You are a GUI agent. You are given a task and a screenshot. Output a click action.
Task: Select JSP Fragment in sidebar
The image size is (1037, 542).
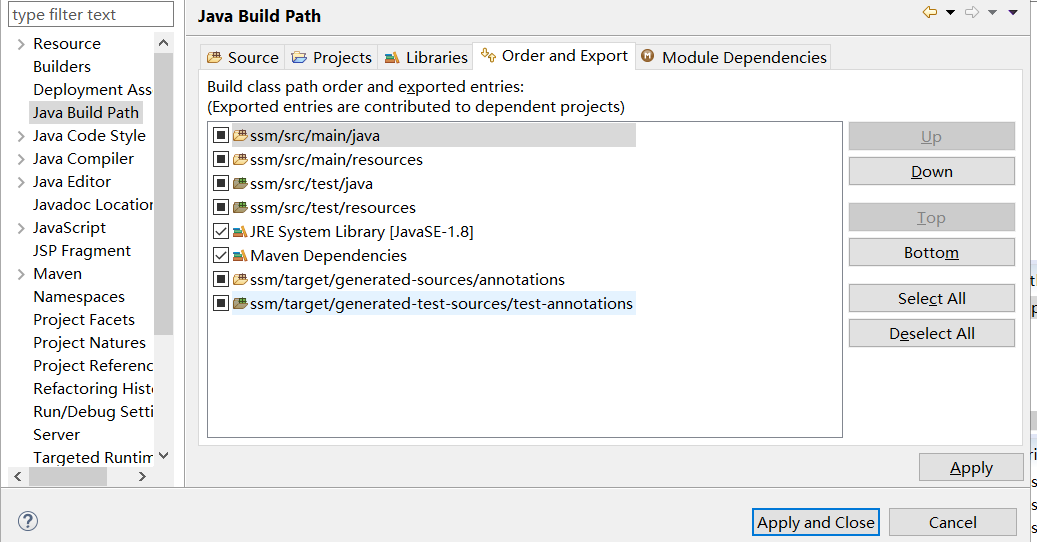coord(82,251)
